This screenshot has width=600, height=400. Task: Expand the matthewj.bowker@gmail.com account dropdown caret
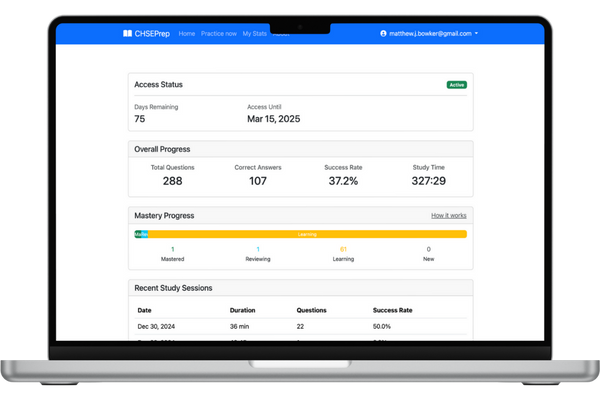(476, 34)
